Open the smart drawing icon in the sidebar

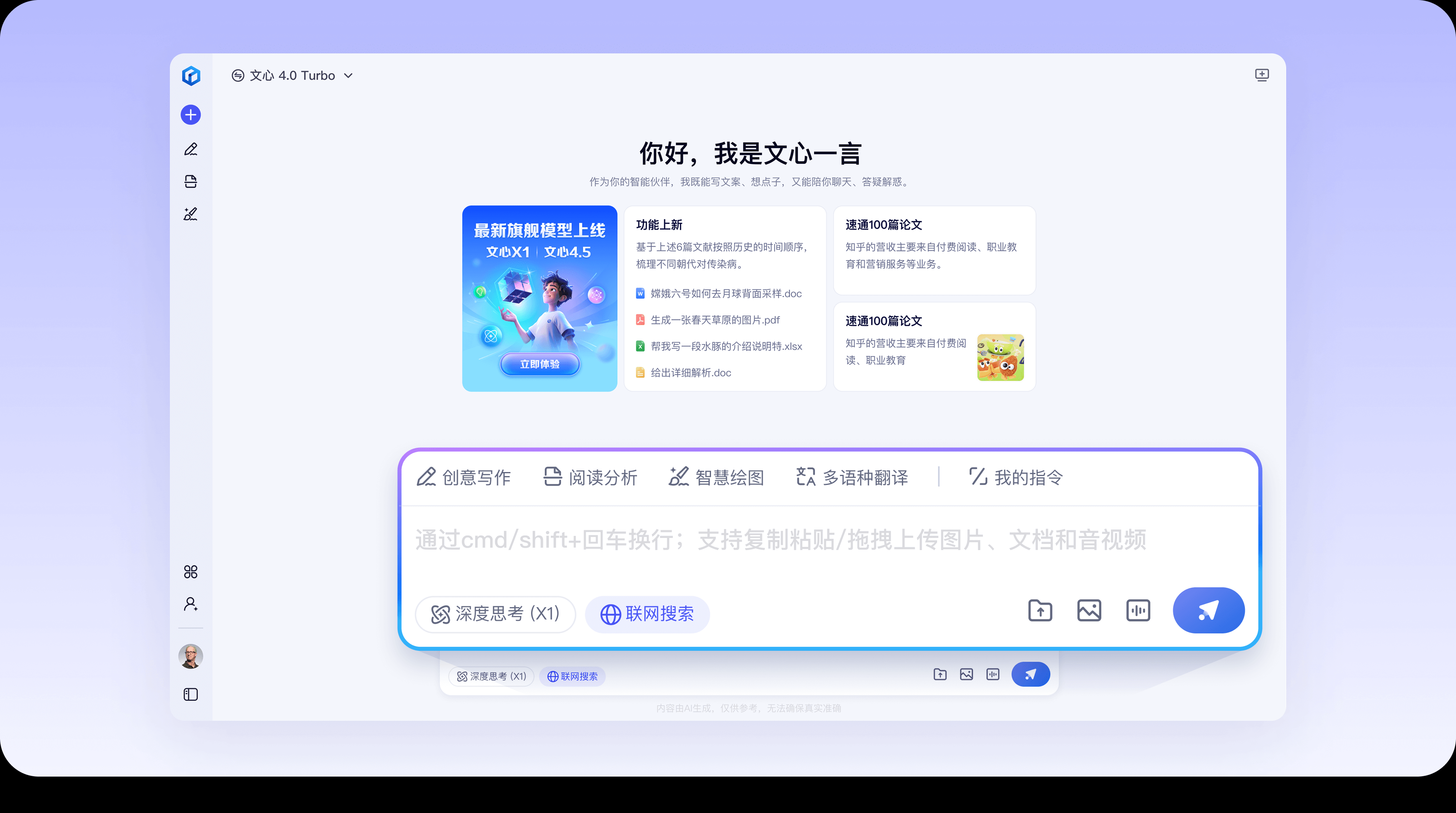190,214
